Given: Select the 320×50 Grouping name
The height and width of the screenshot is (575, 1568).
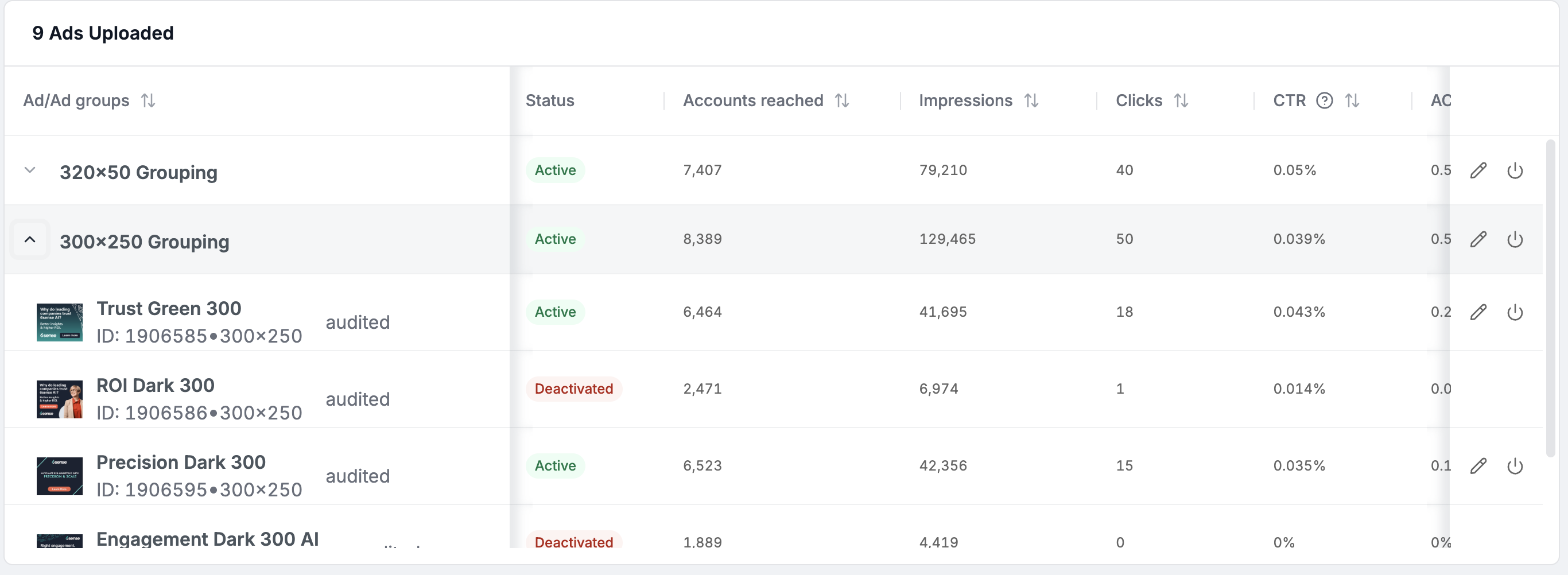Looking at the screenshot, I should tap(138, 172).
